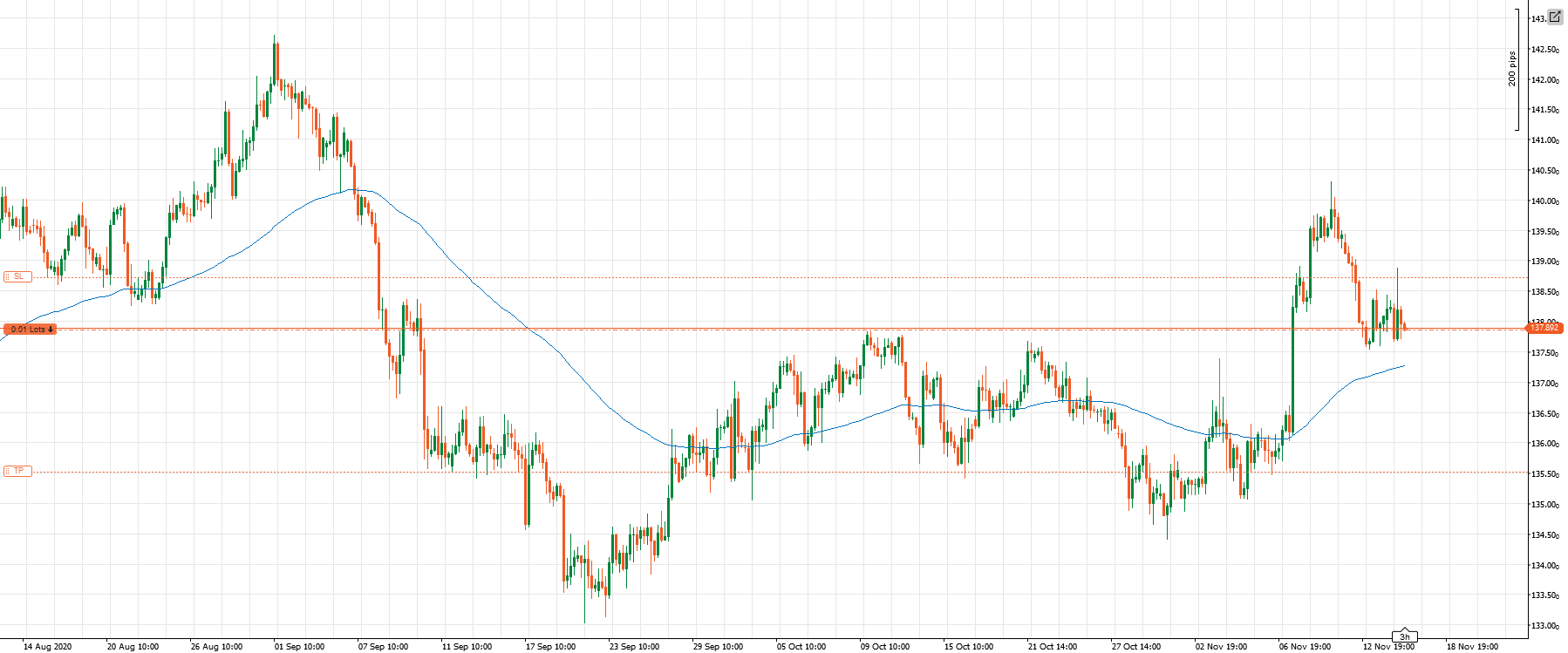The width and height of the screenshot is (1568, 653).
Task: Click the 133.50 price axis label
Action: pyautogui.click(x=1545, y=595)
